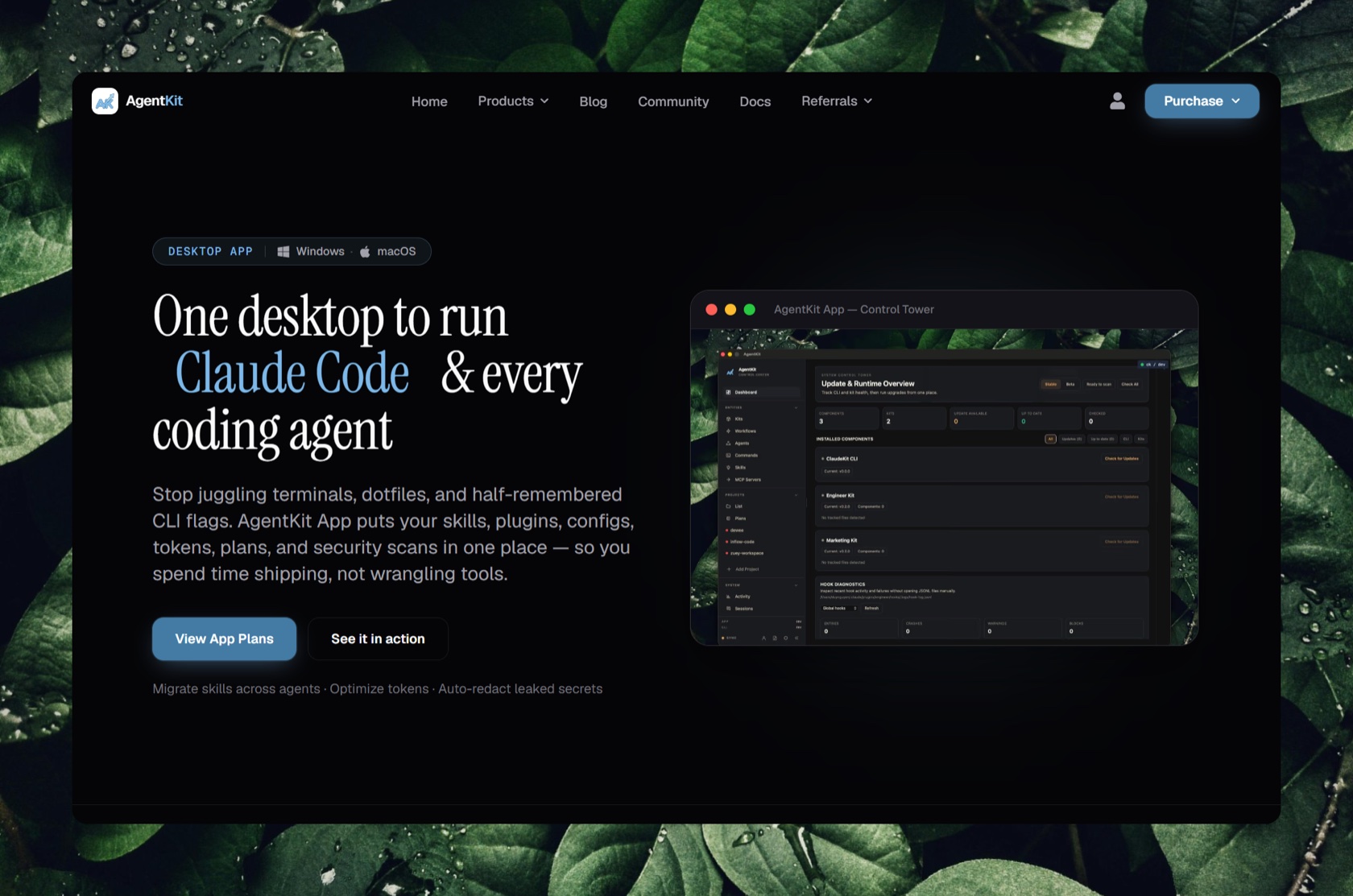This screenshot has width=1353, height=896.
Task: Click the 'macOS' platform label
Action: tap(396, 251)
